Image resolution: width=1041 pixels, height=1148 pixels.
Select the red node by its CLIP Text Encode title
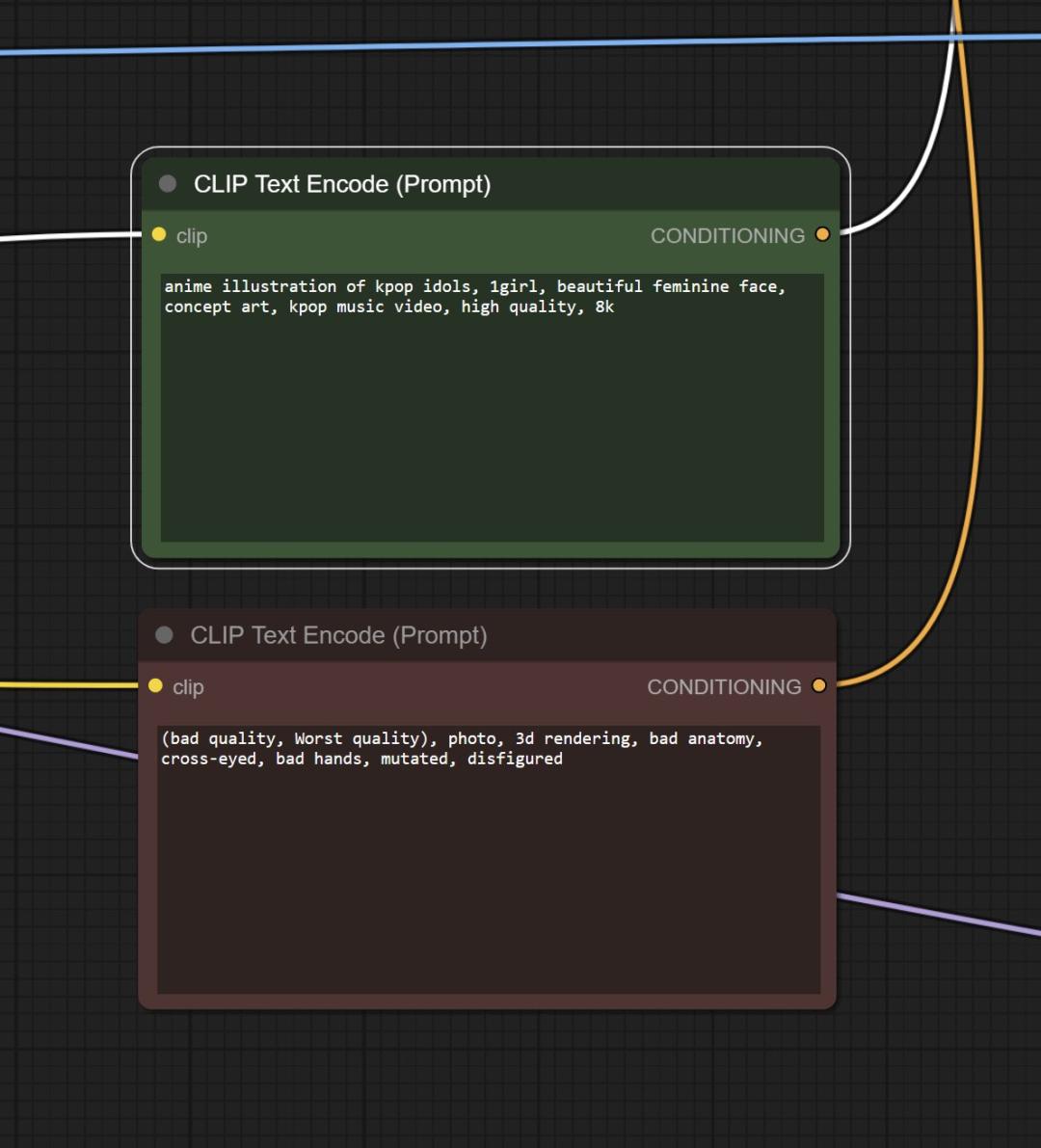[338, 635]
